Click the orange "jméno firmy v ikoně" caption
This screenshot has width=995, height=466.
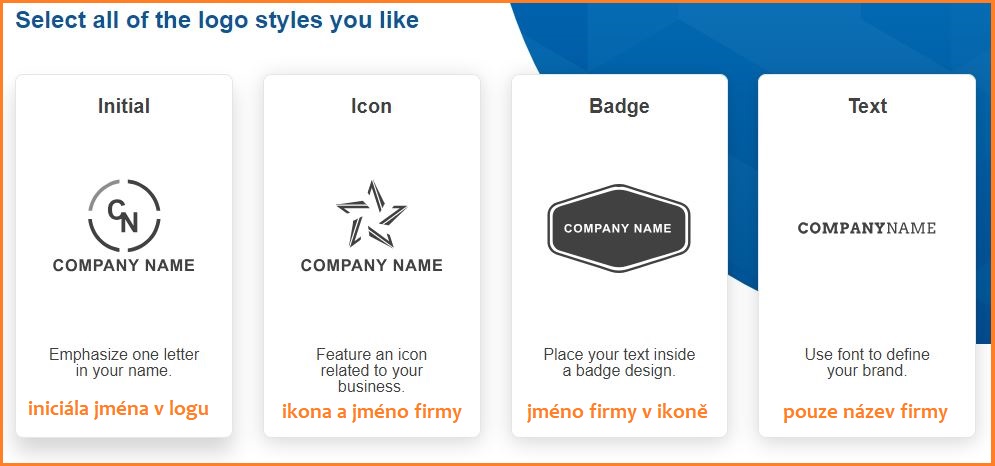(x=617, y=412)
